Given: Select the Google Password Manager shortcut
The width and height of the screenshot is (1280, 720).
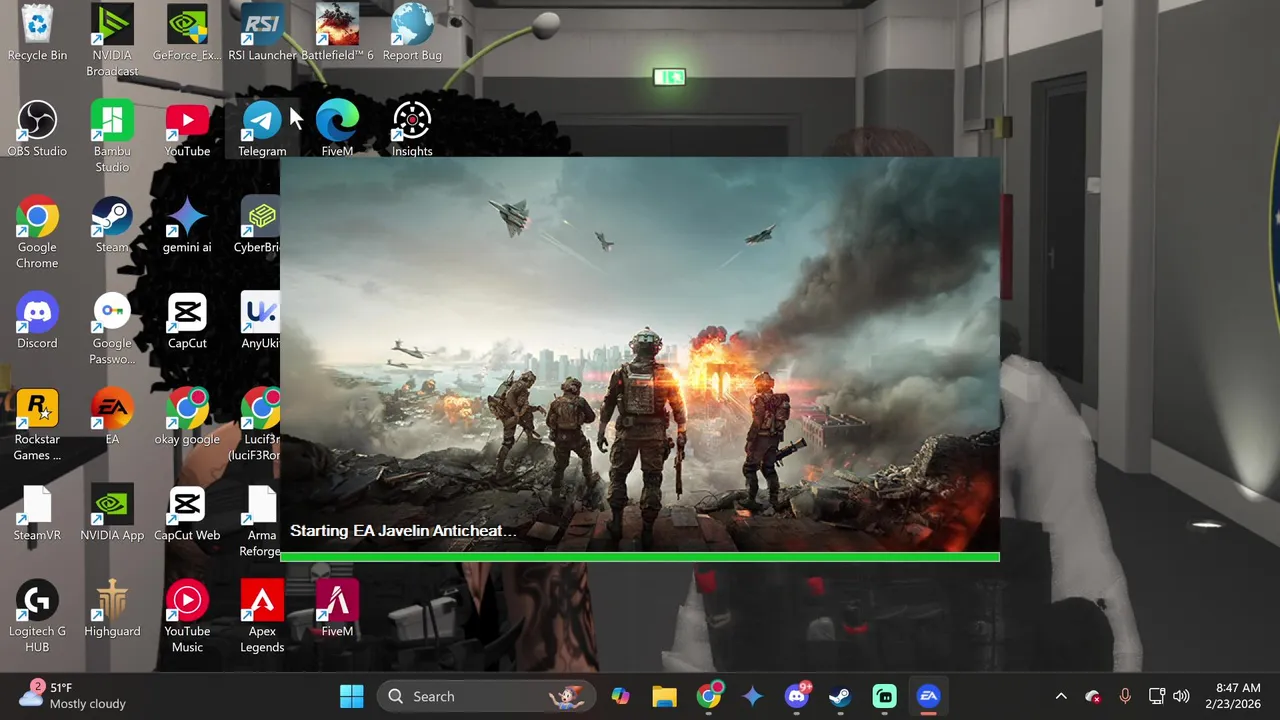Looking at the screenshot, I should pos(112,329).
